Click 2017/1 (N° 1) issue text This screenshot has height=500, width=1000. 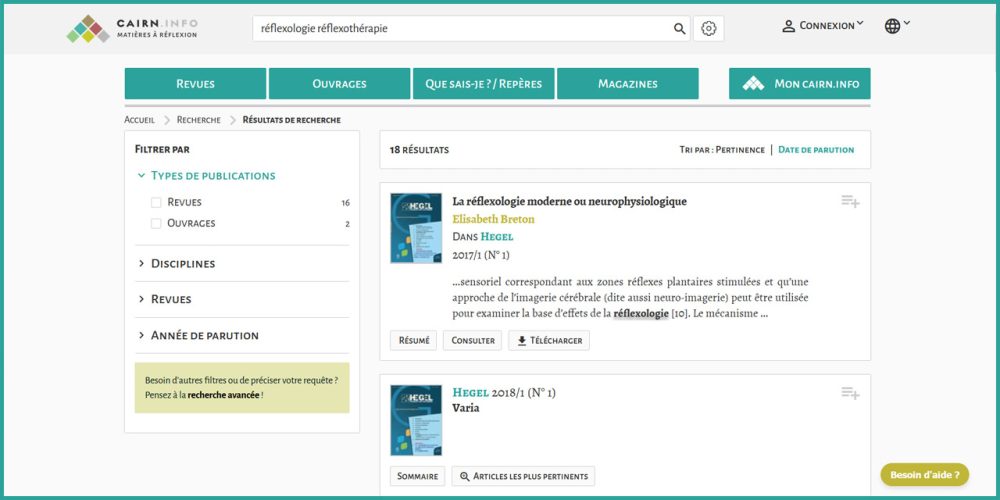pyautogui.click(x=481, y=255)
